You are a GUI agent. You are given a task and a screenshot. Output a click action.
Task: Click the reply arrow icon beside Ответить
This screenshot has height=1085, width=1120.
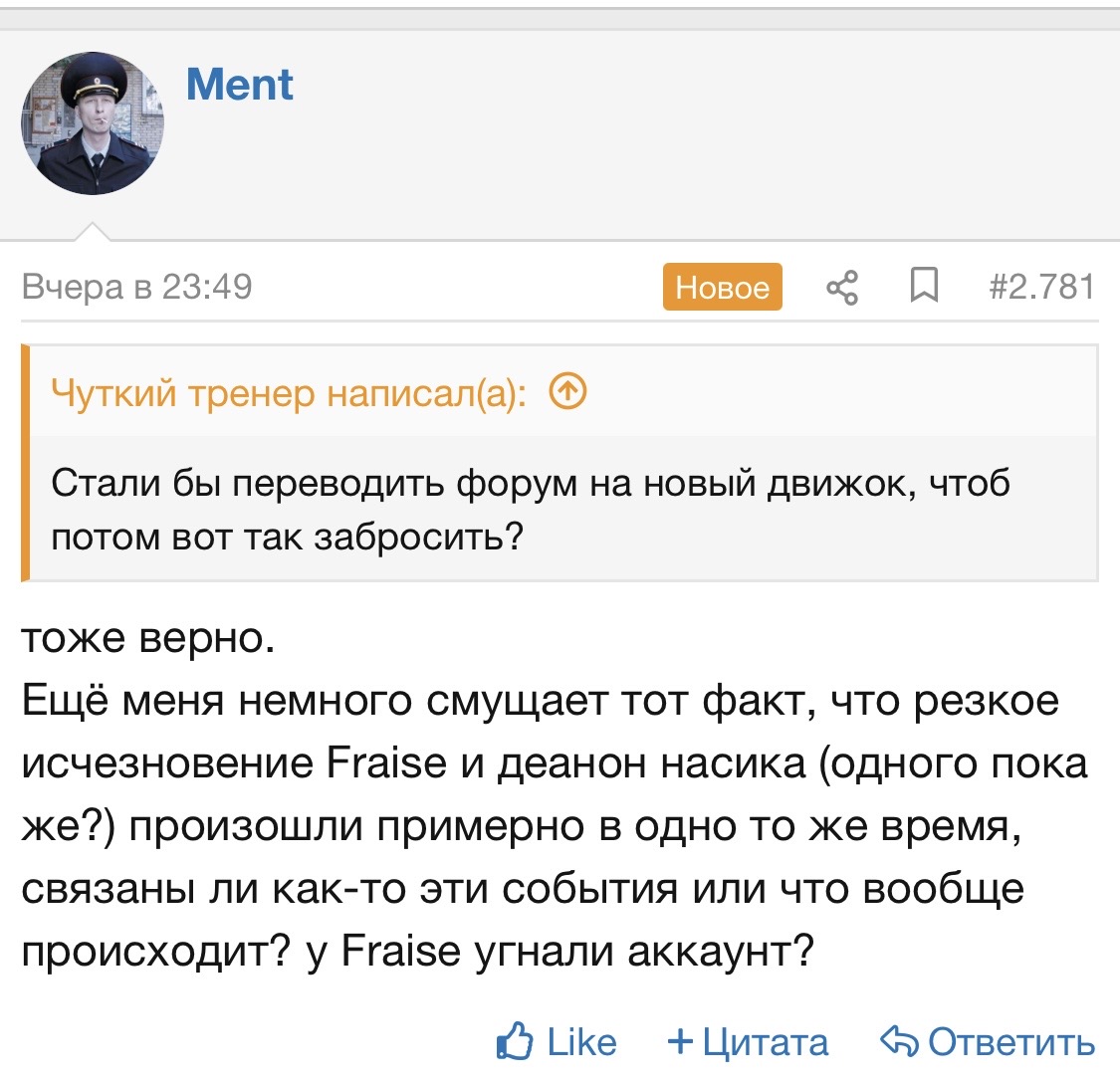tap(899, 1040)
